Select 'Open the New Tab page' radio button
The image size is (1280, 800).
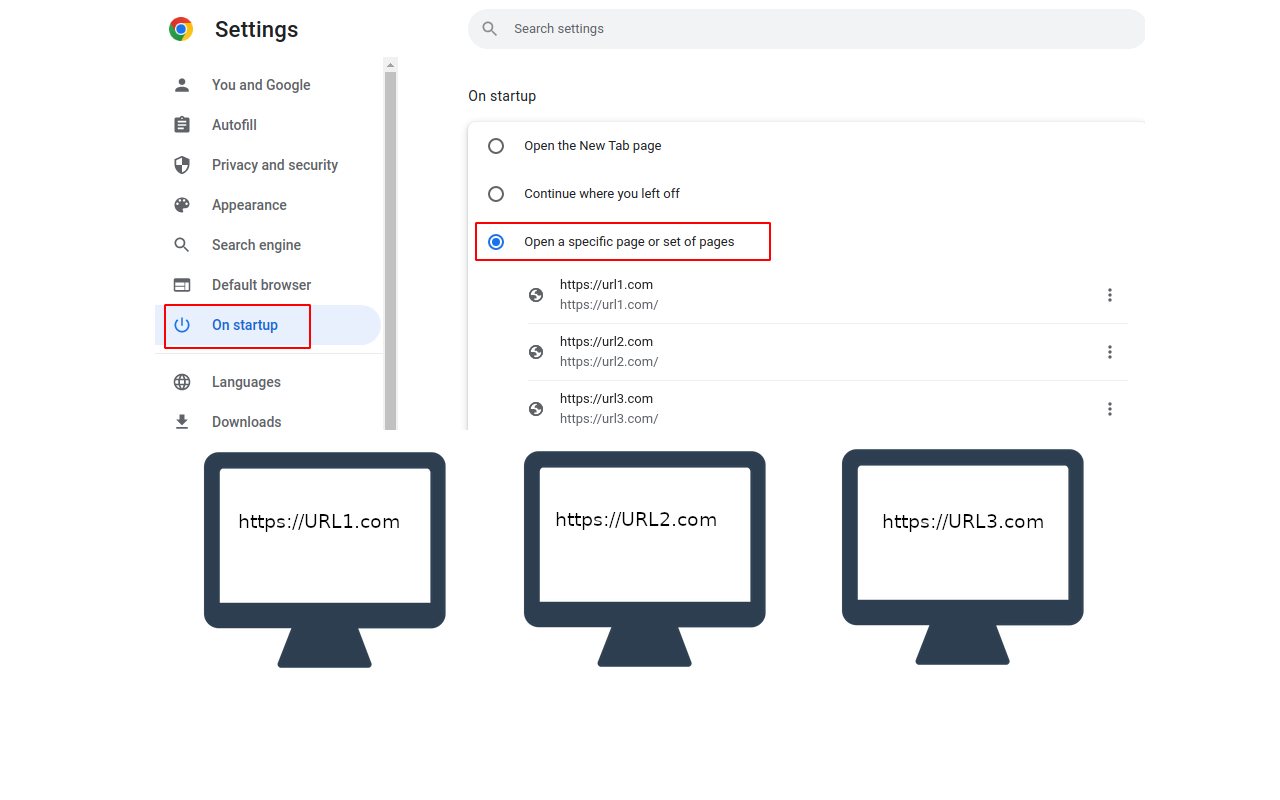pyautogui.click(x=496, y=146)
